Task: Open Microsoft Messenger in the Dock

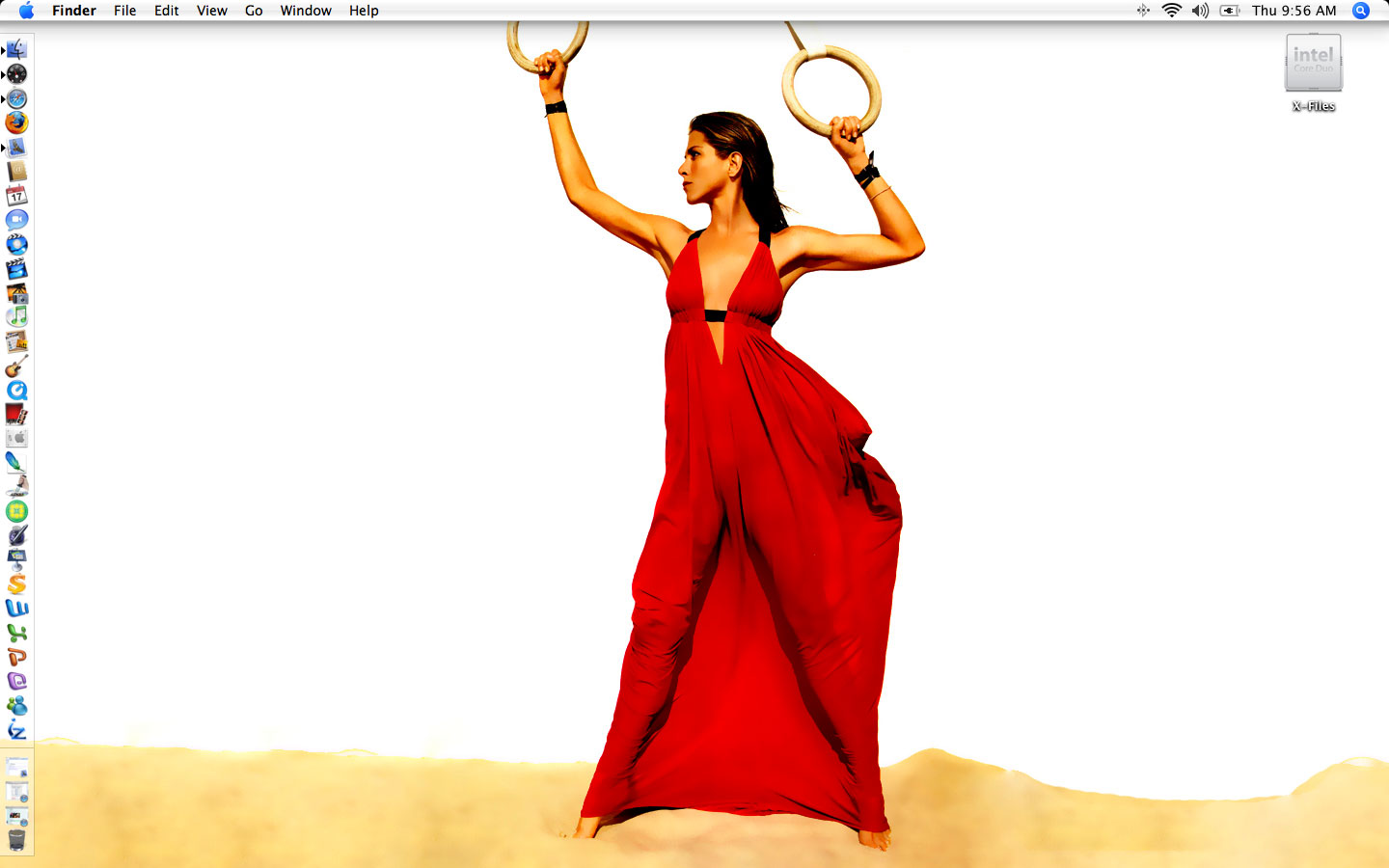Action: point(16,706)
